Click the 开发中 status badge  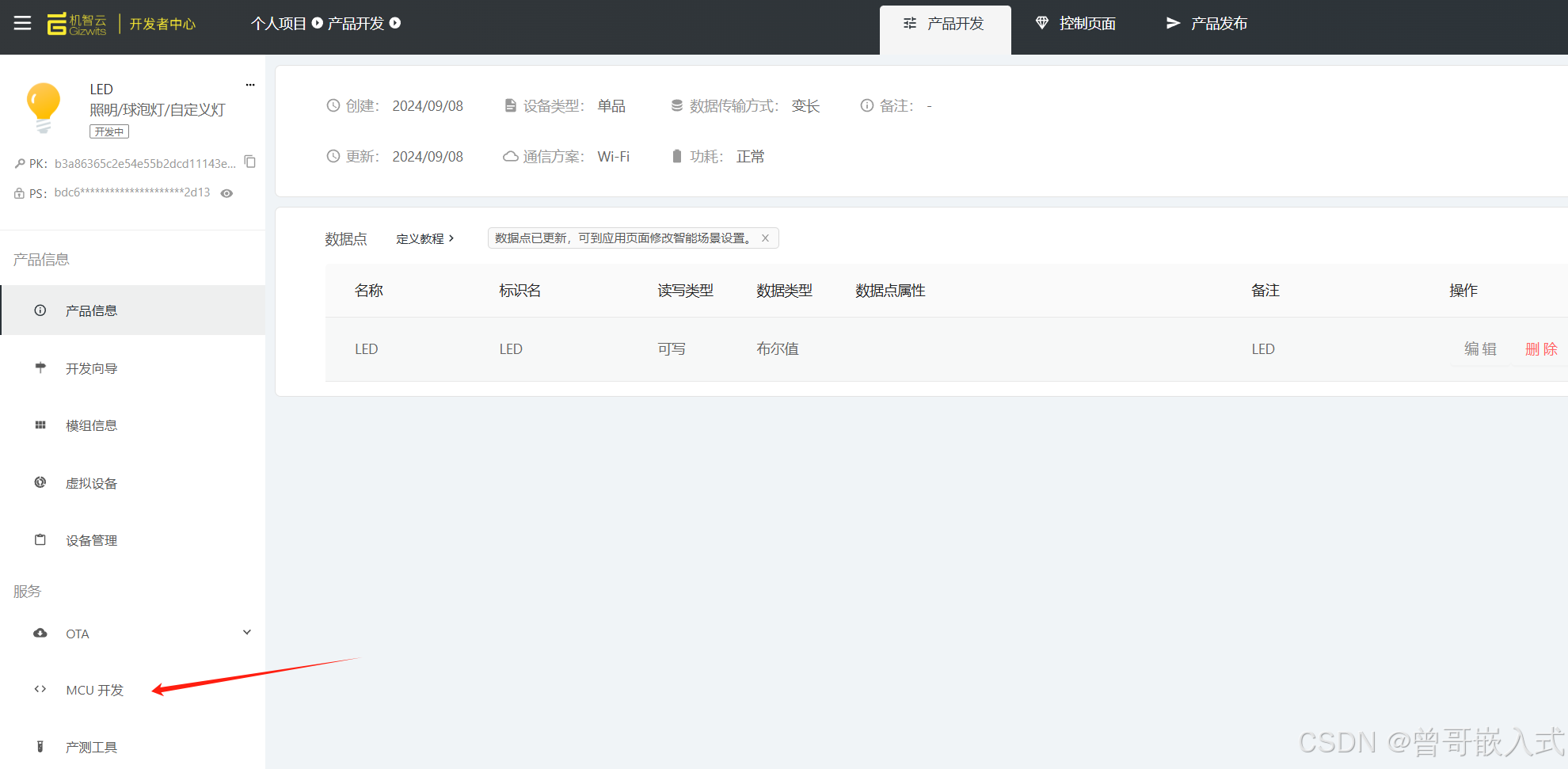(x=109, y=131)
